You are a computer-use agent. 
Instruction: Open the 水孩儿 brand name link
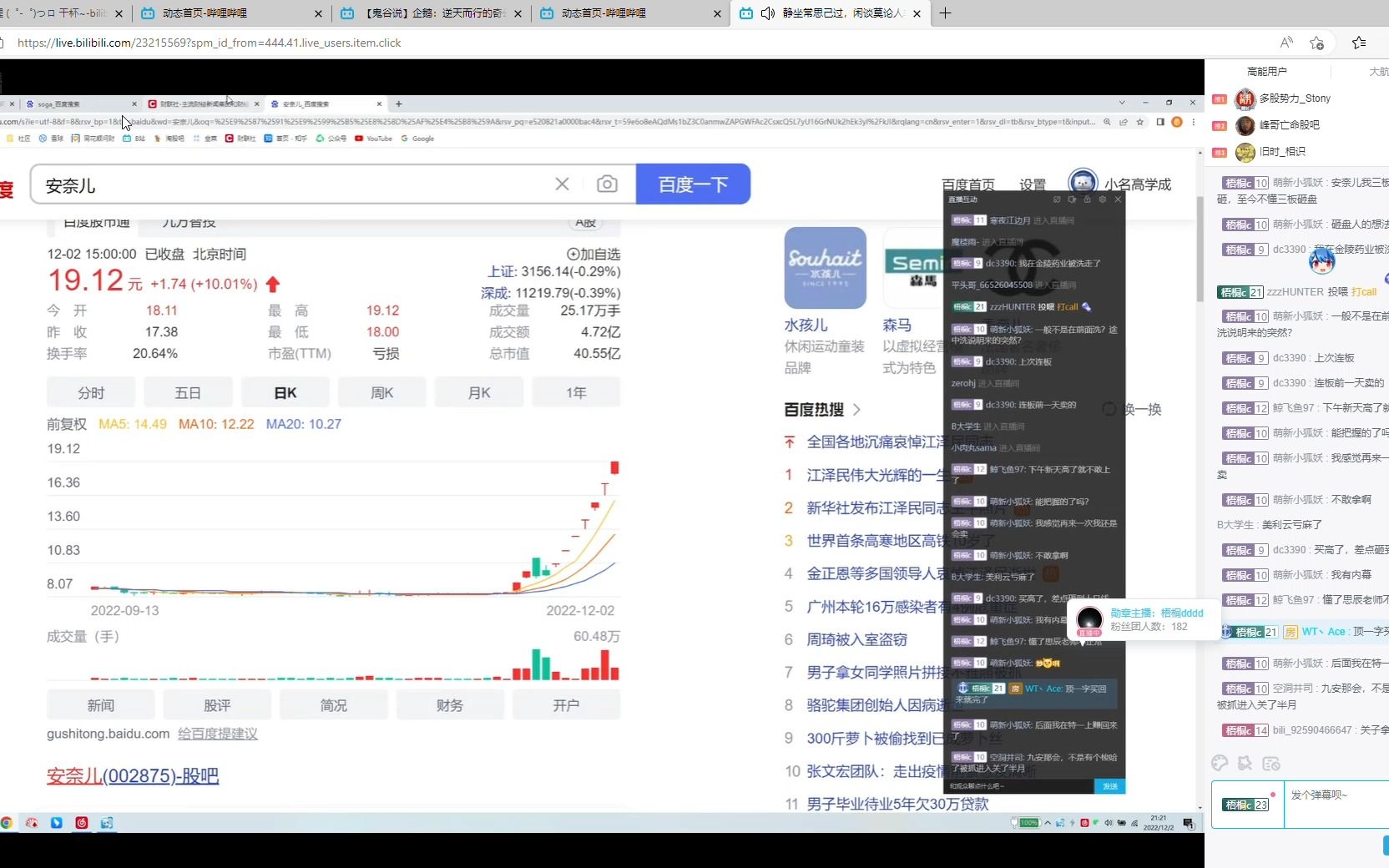tap(806, 325)
